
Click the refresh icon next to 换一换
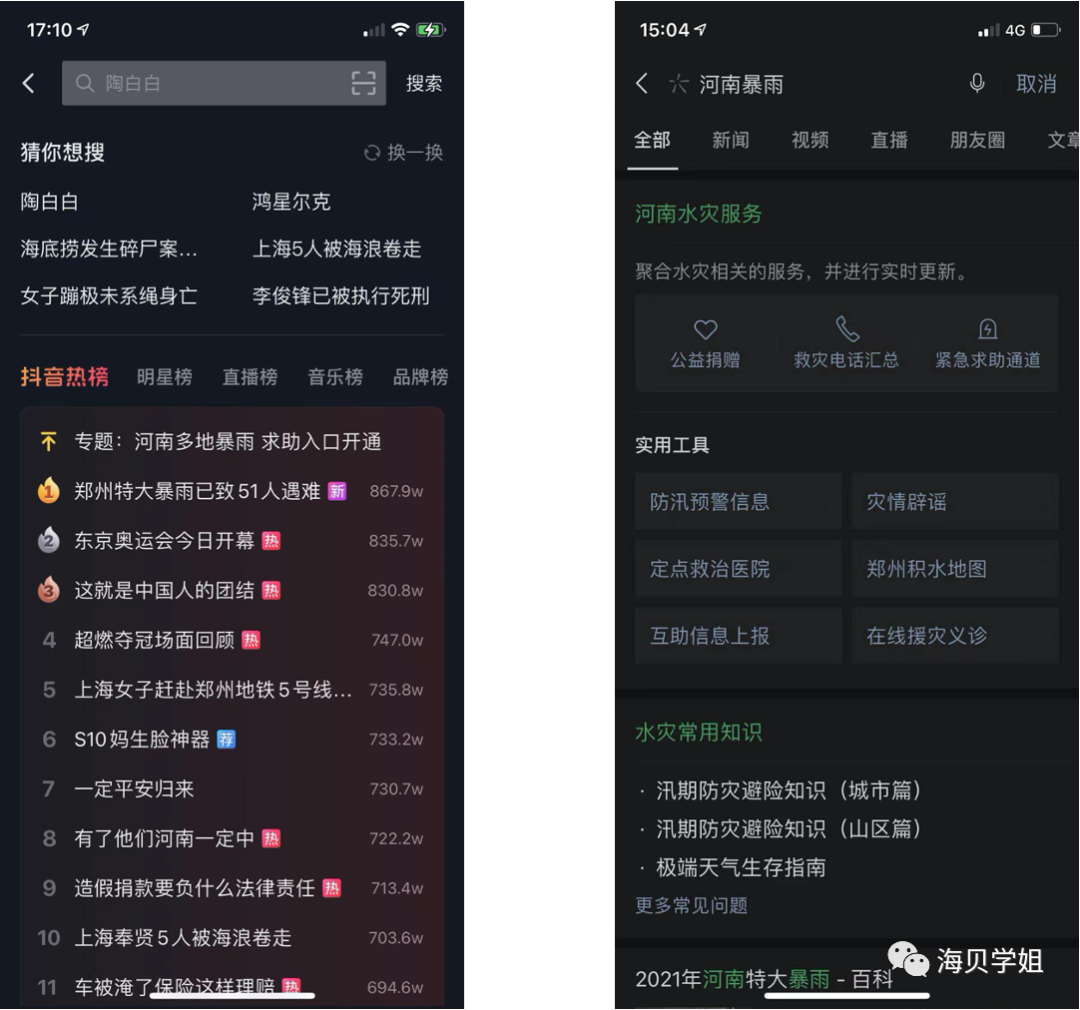(x=372, y=153)
